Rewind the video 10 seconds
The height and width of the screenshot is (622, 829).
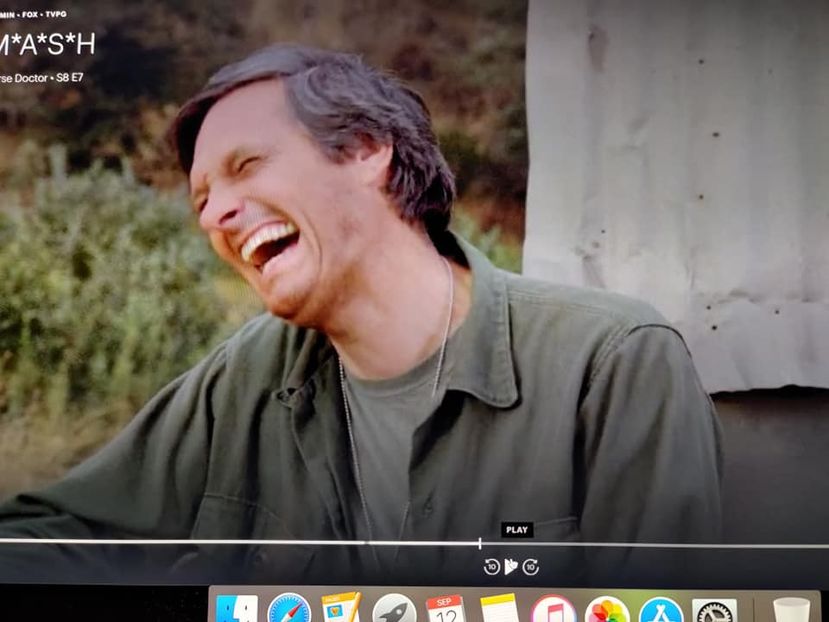point(492,567)
